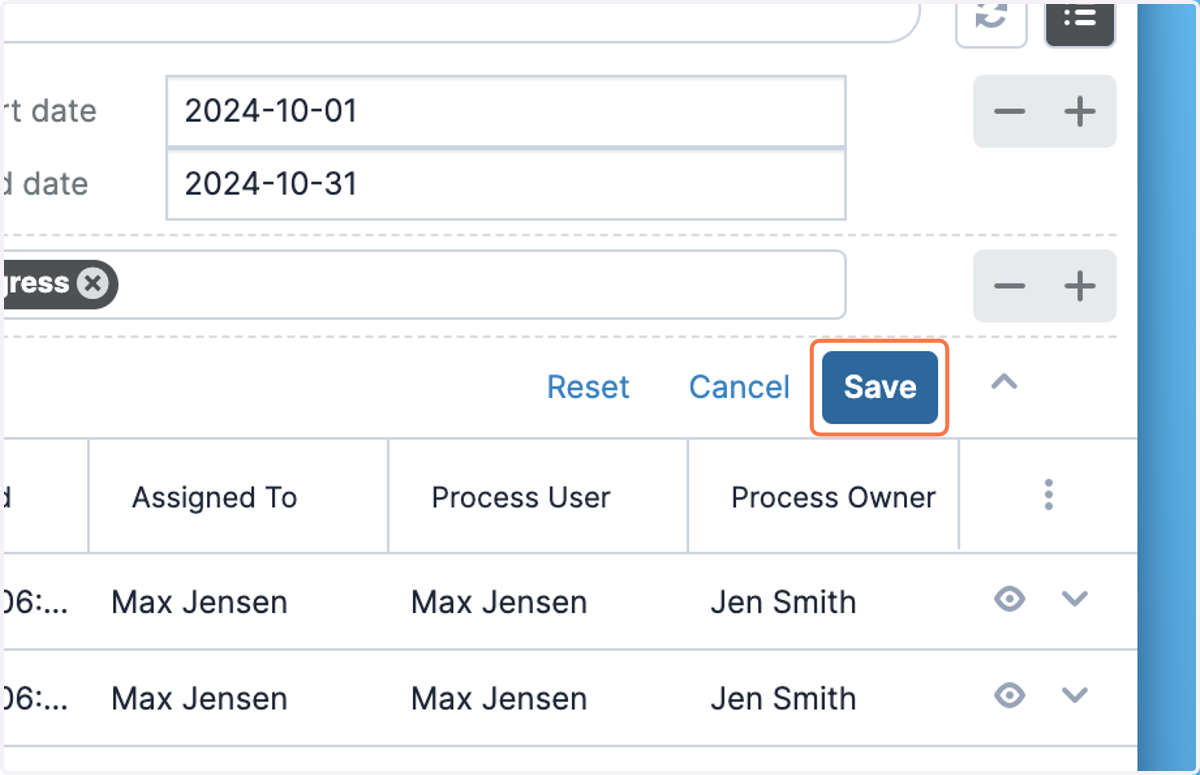The width and height of the screenshot is (1200, 775).
Task: Click the Save button
Action: [880, 387]
